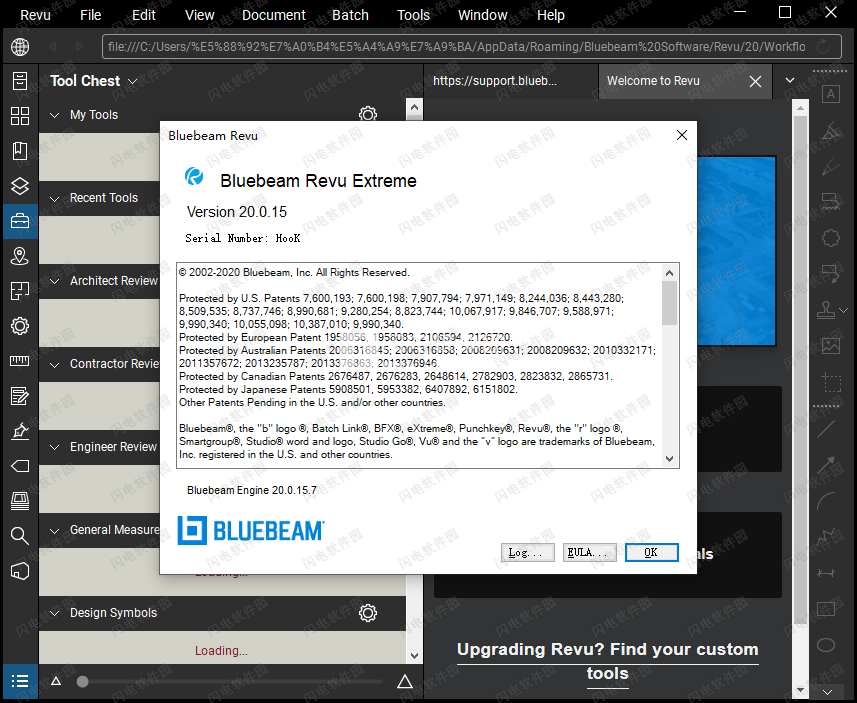Close the Welcome to Revu tab
857x703 pixels.
(755, 81)
